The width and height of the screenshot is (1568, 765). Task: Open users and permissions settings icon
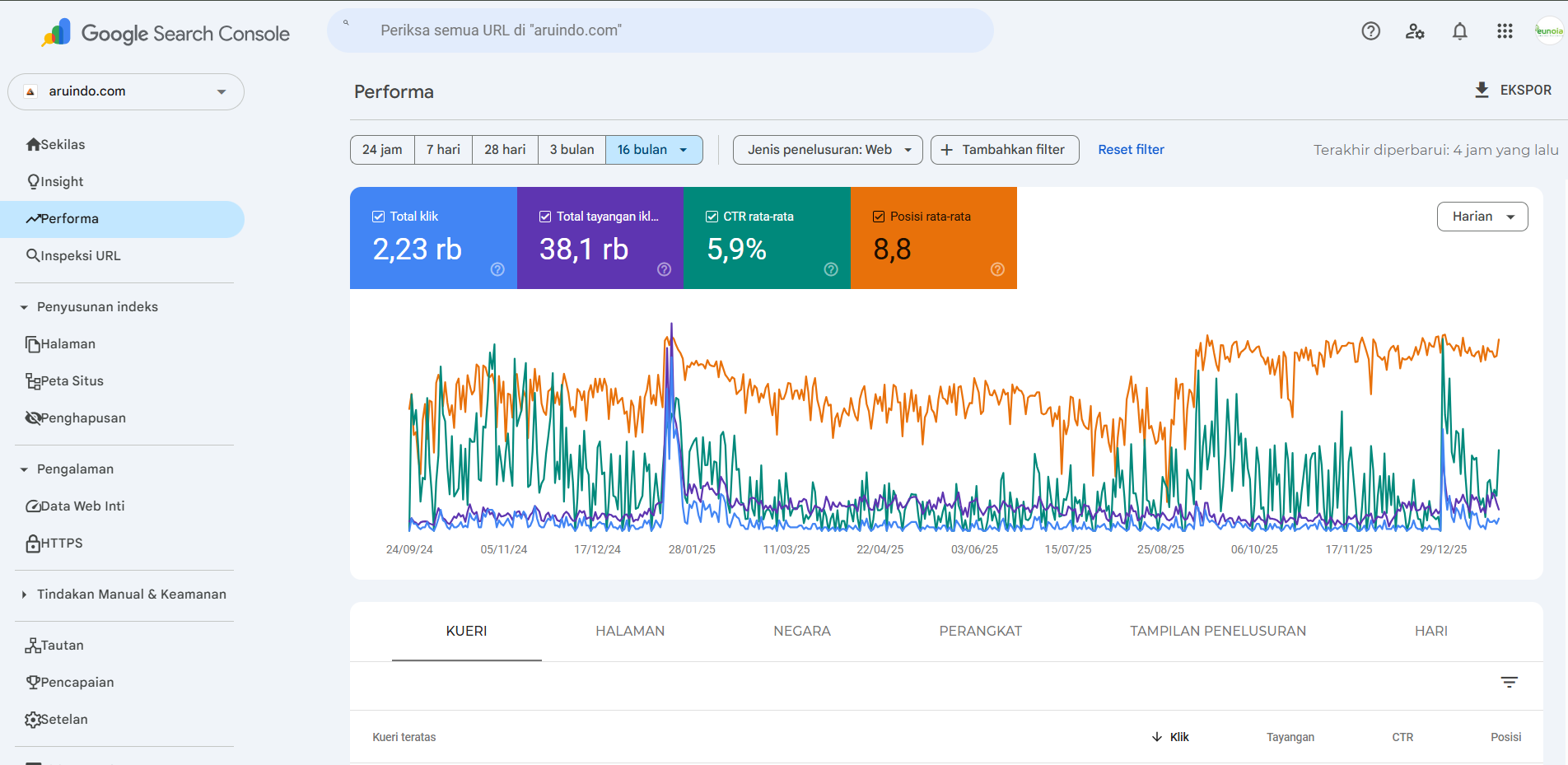(1415, 31)
